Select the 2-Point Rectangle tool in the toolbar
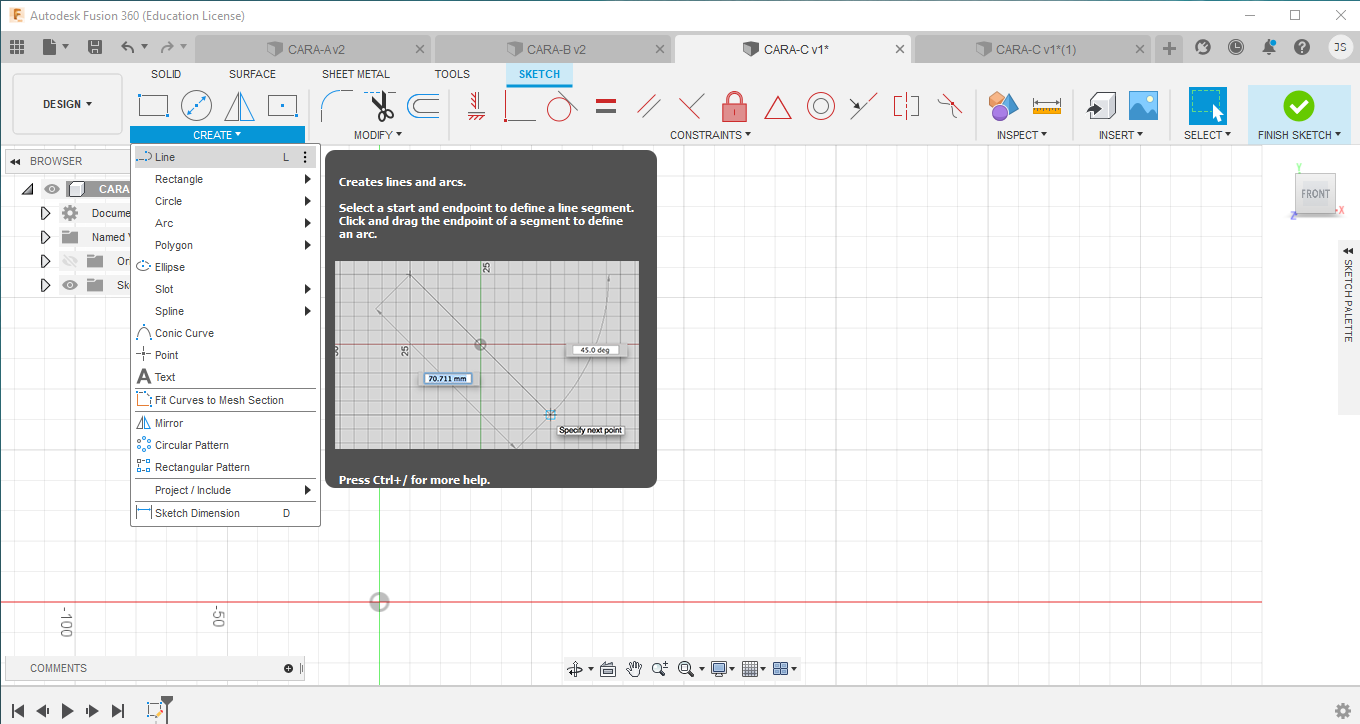 (153, 105)
